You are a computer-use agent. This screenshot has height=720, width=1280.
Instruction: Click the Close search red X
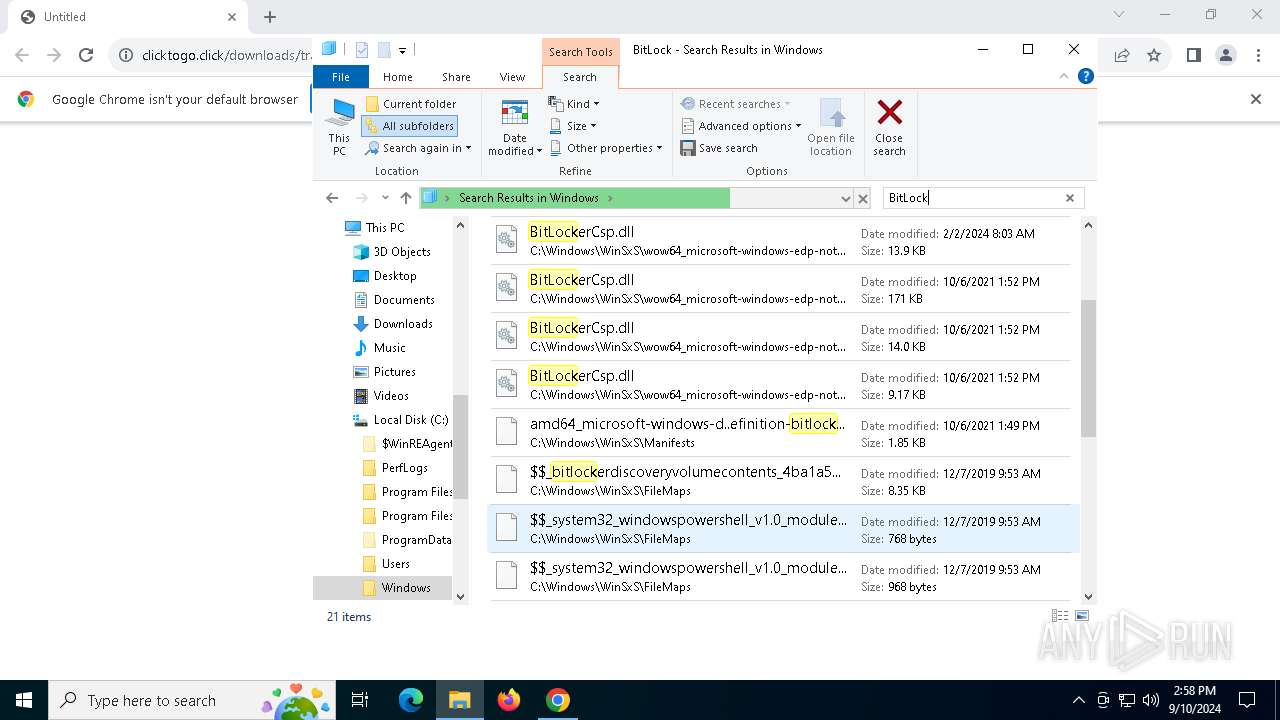coord(889,127)
